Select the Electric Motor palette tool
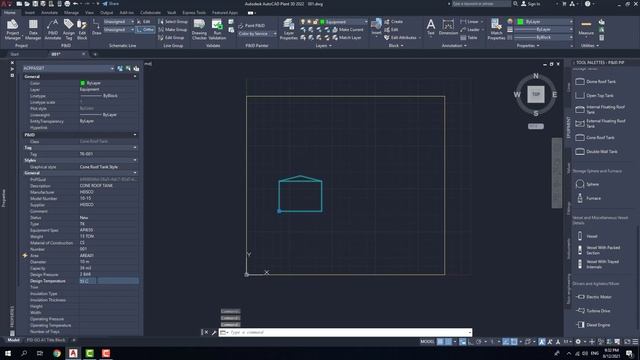 tap(593, 297)
